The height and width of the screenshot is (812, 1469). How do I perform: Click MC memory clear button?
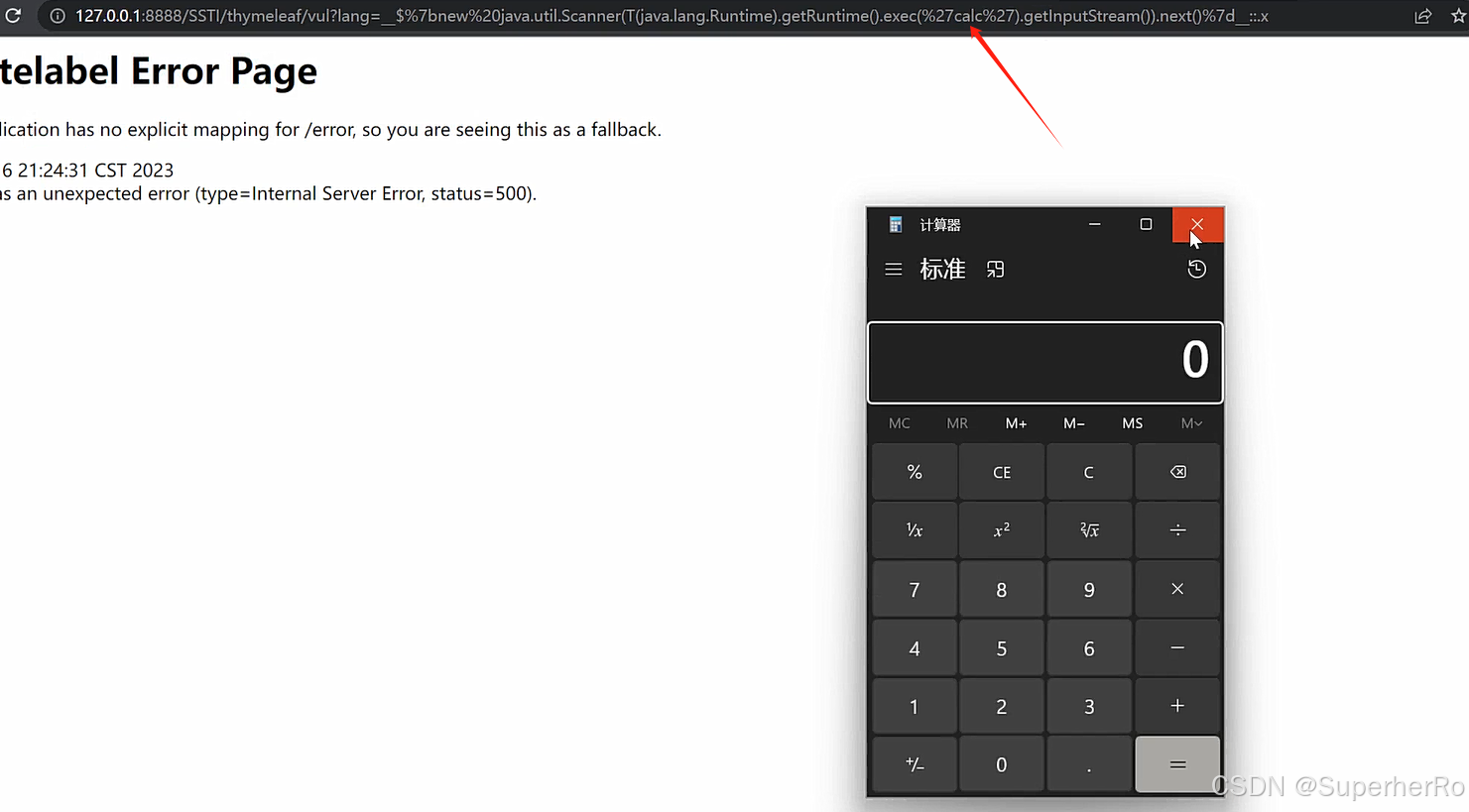click(x=900, y=423)
